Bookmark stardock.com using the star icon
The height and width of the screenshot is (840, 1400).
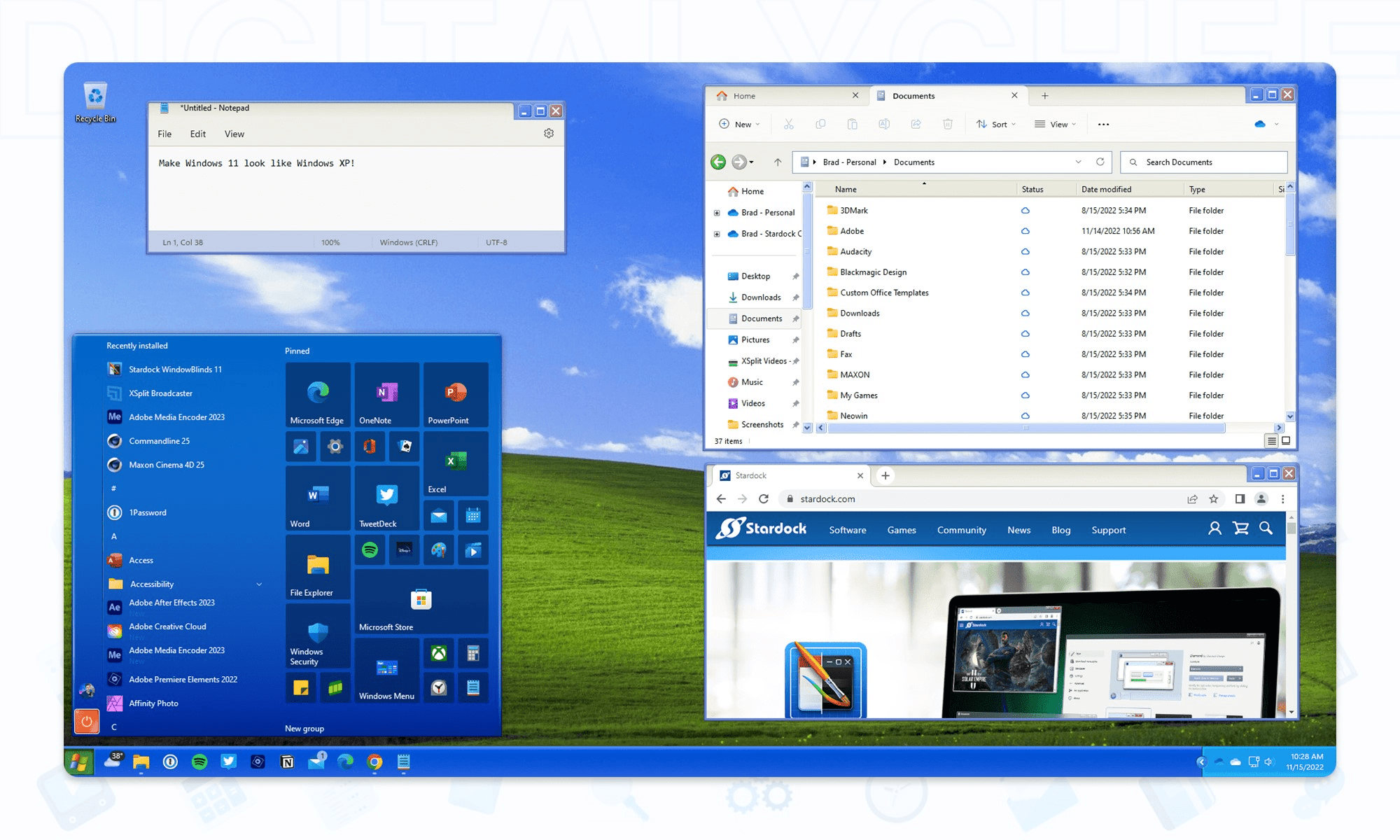click(1214, 499)
